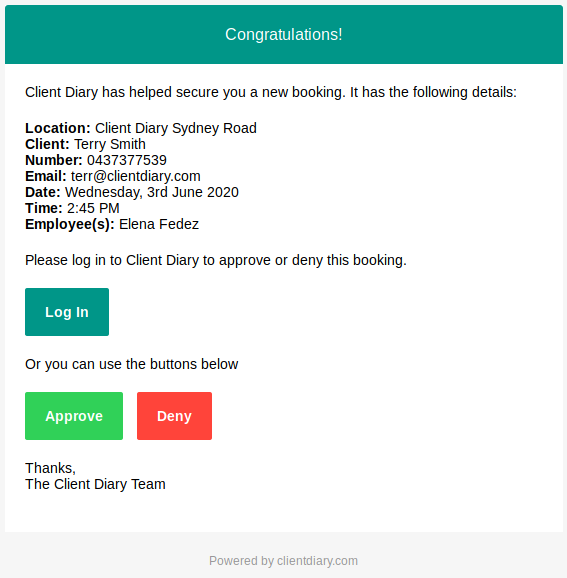
Task: Click the Congratulations! header banner
Action: tap(284, 34)
